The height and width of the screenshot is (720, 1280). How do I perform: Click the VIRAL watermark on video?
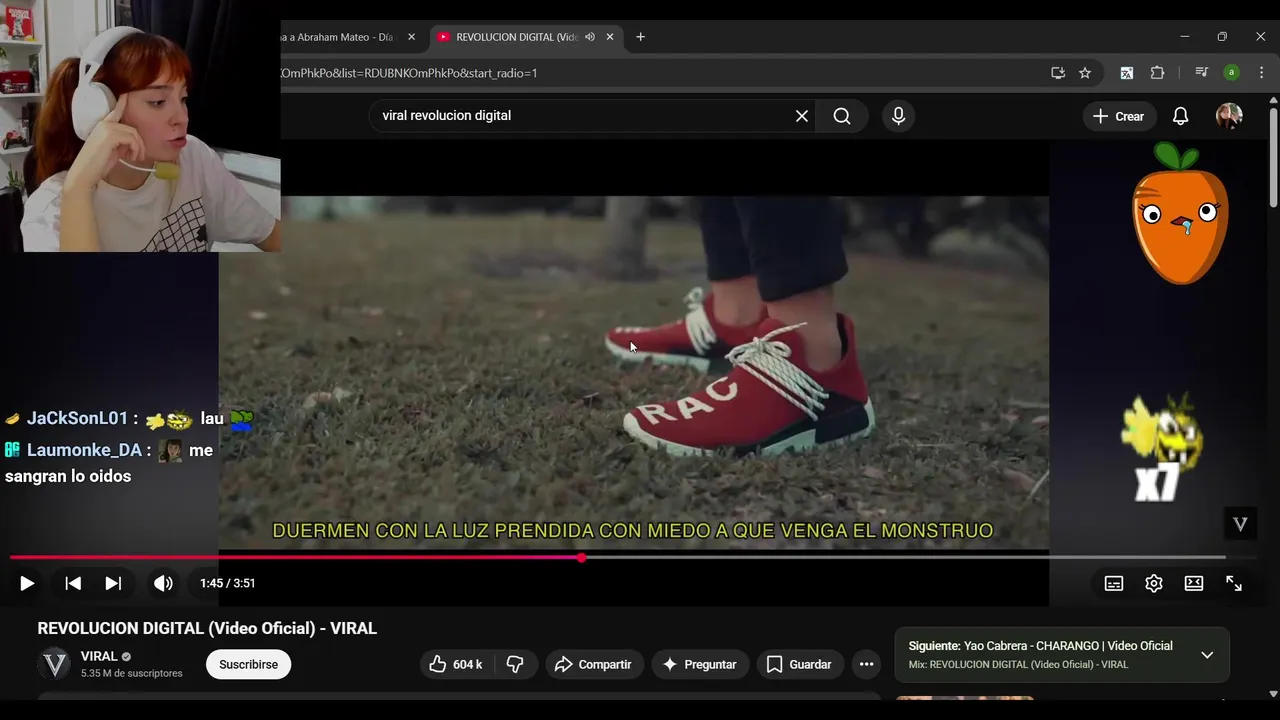[1240, 524]
